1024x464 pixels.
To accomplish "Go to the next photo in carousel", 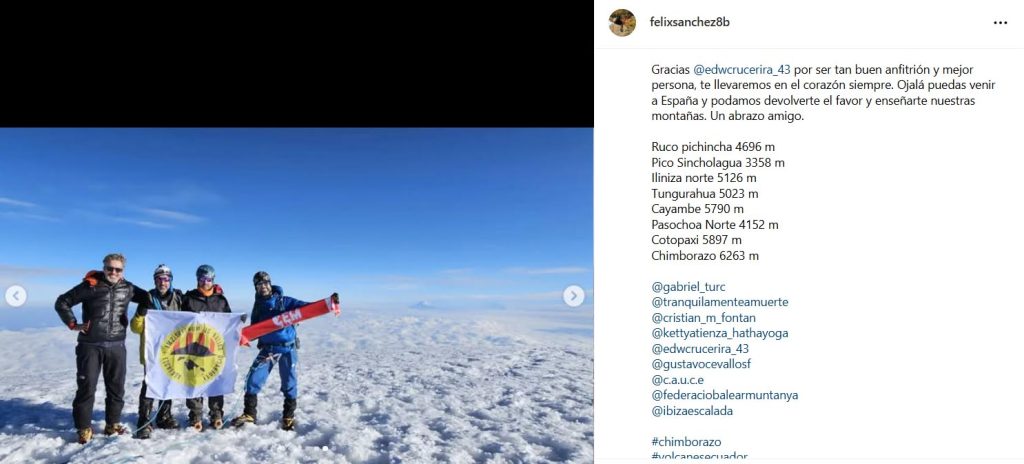I will (x=573, y=296).
